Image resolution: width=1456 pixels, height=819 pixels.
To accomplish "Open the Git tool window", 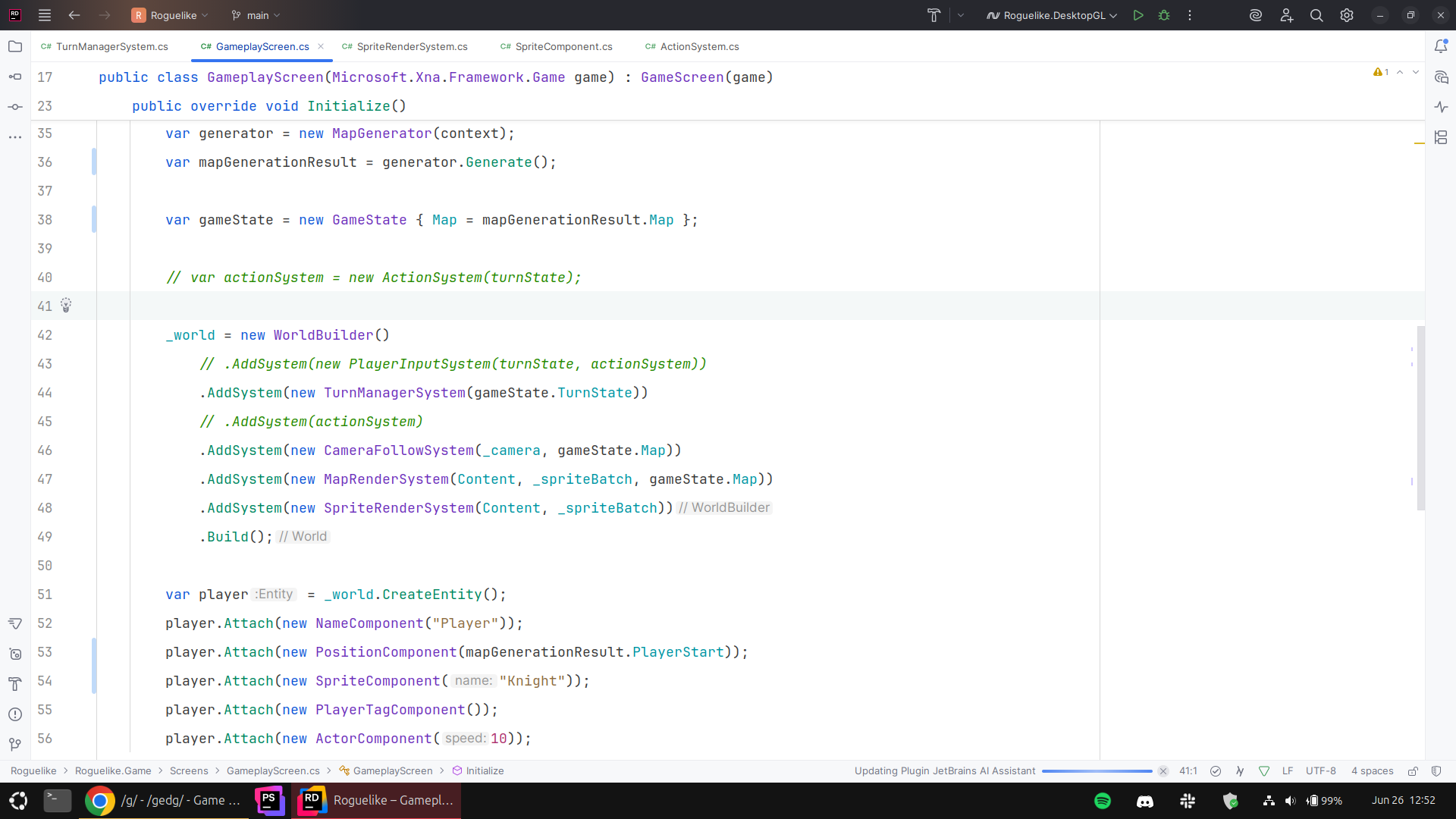I will coord(15,745).
